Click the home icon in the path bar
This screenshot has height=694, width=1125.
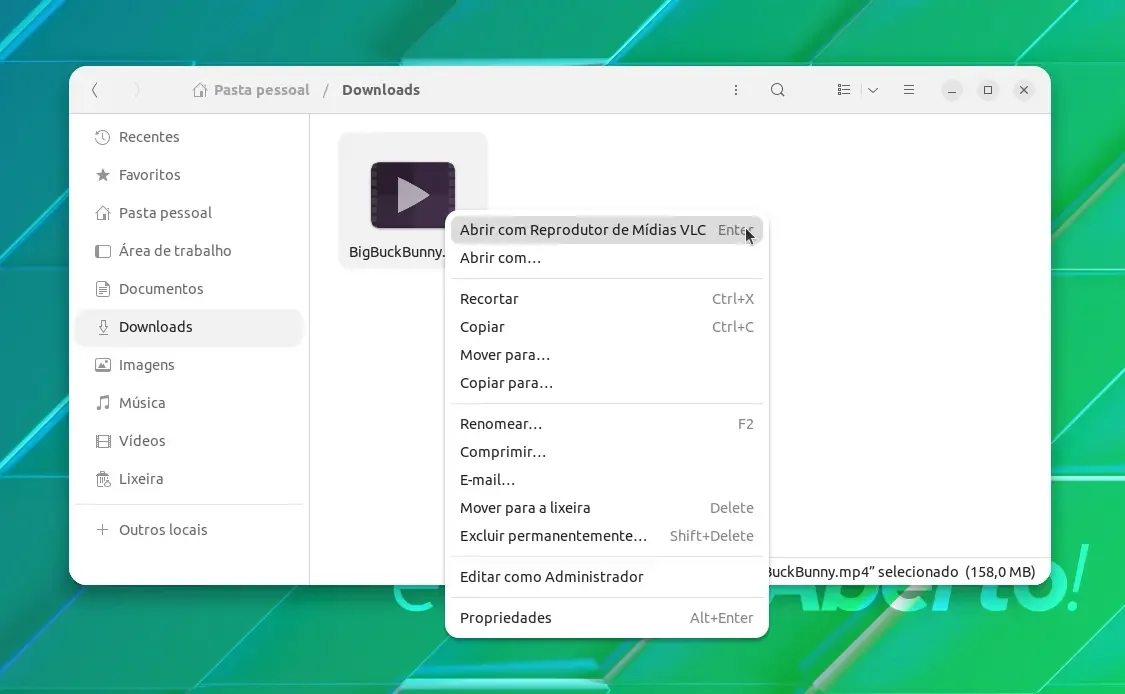click(x=199, y=90)
